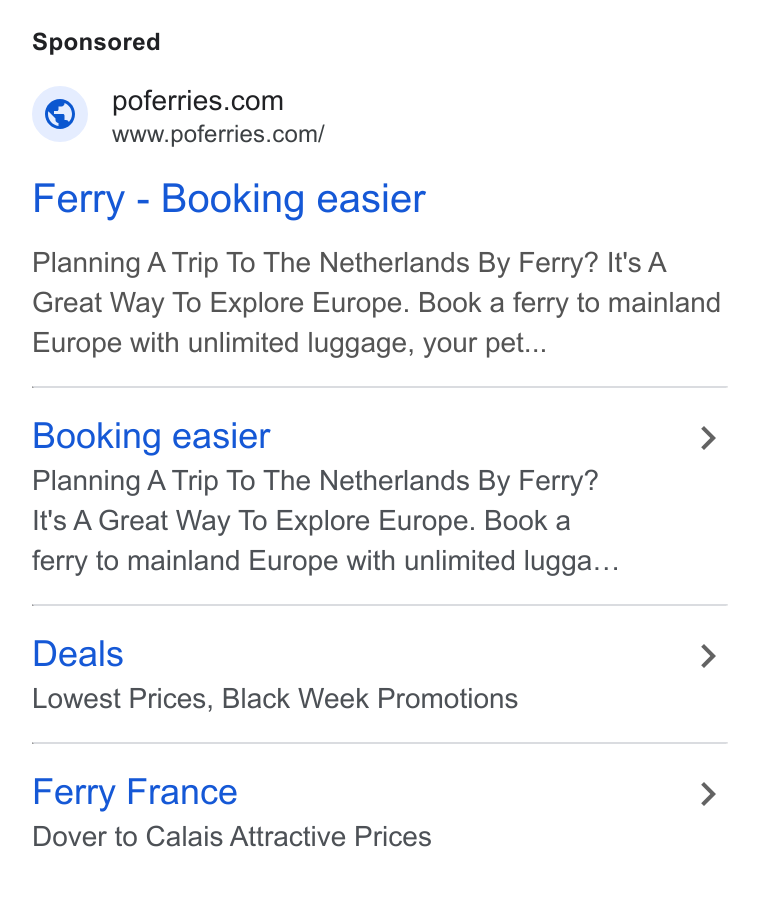Click the line 'Great Way To Explore Europe'

(x=377, y=303)
